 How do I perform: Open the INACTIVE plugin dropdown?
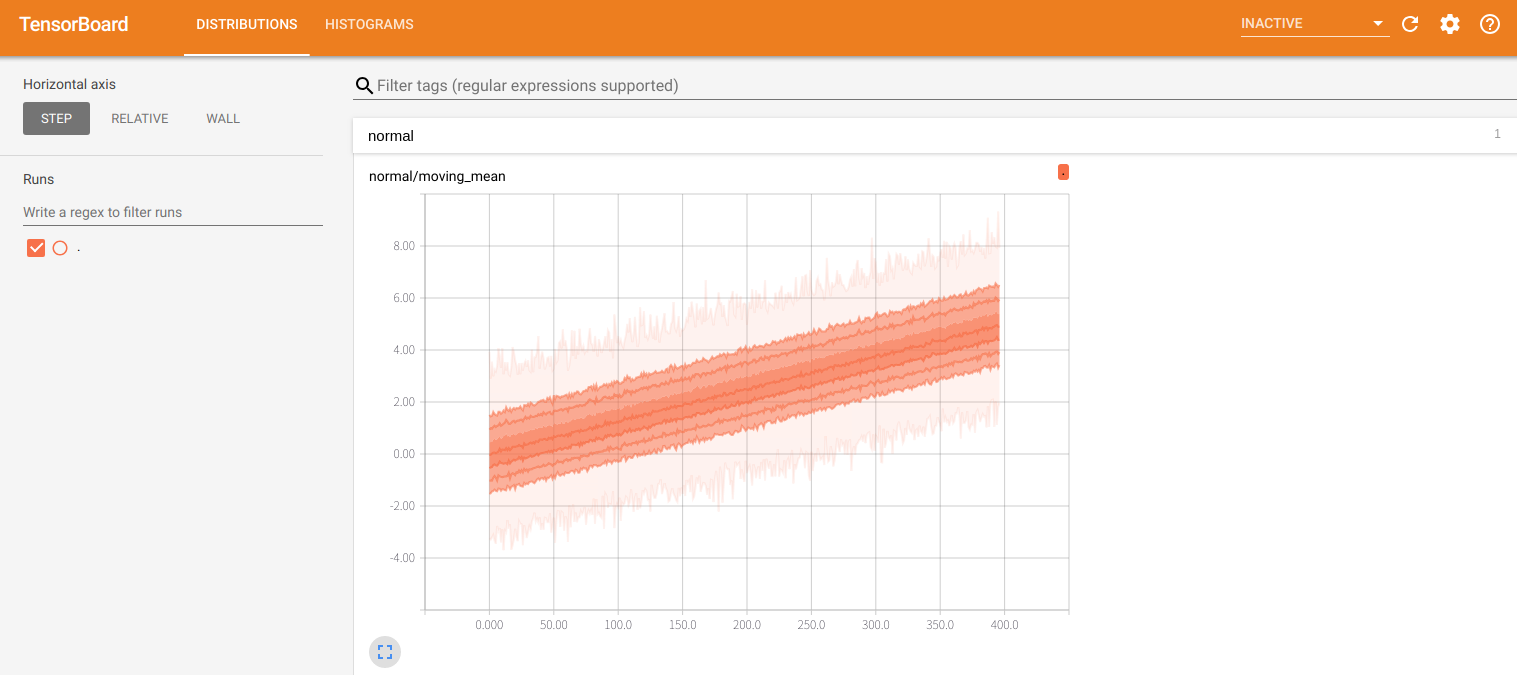pyautogui.click(x=1315, y=24)
